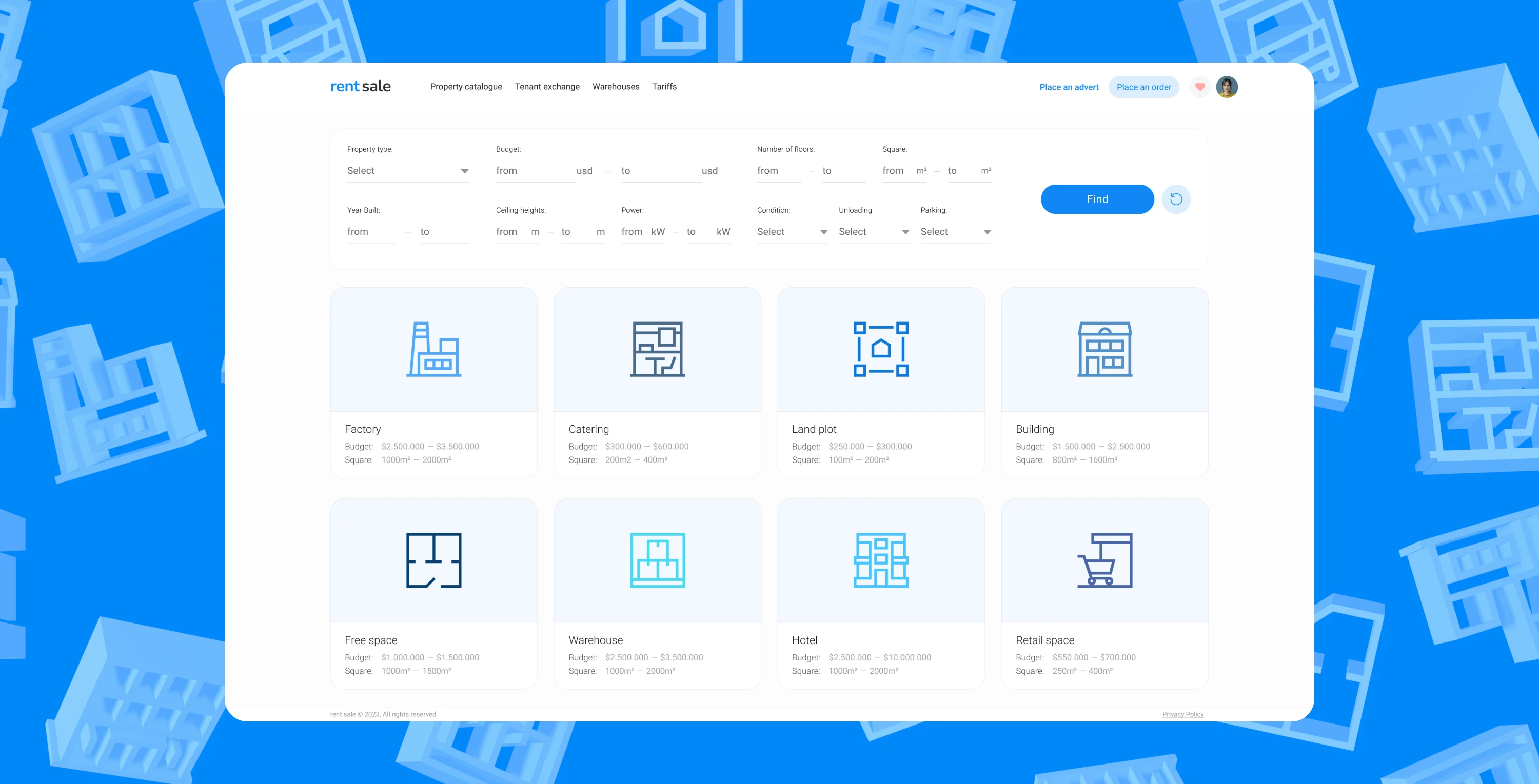Click the Warehouse boxes icon
Screen dimensions: 1539x784
[x=657, y=560]
